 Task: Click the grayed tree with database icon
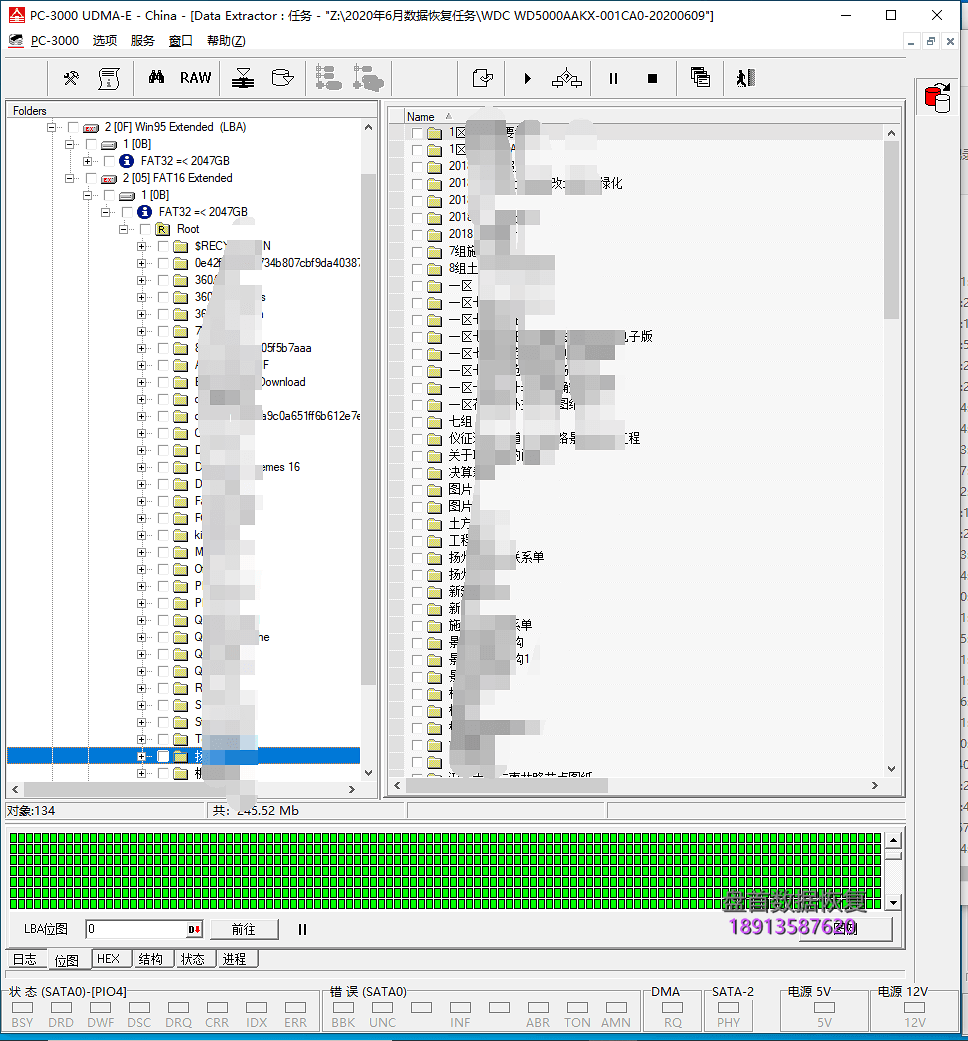coord(368,78)
